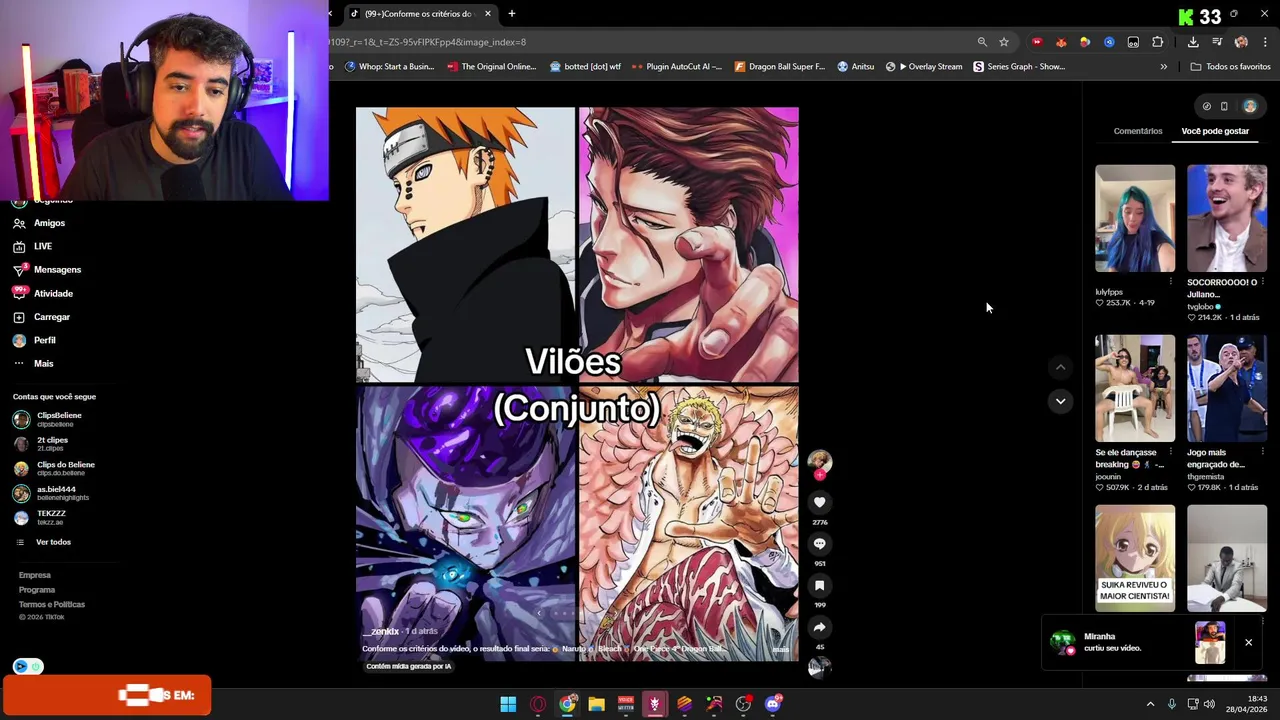Expand the Empresa footer section

click(35, 575)
